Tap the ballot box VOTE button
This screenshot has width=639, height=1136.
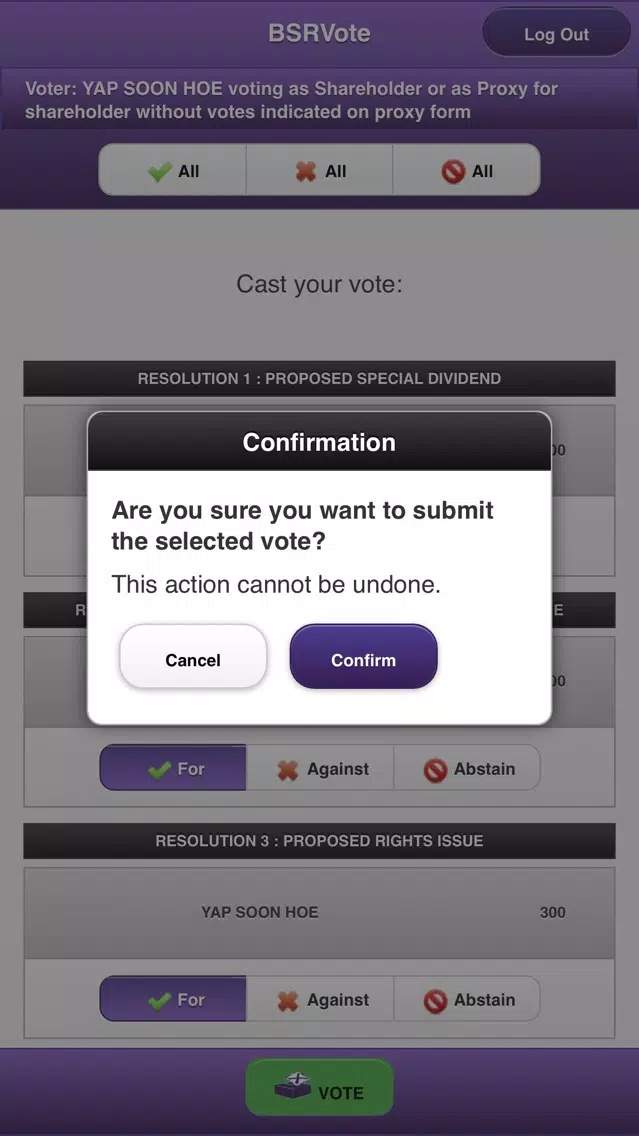(x=320, y=1087)
